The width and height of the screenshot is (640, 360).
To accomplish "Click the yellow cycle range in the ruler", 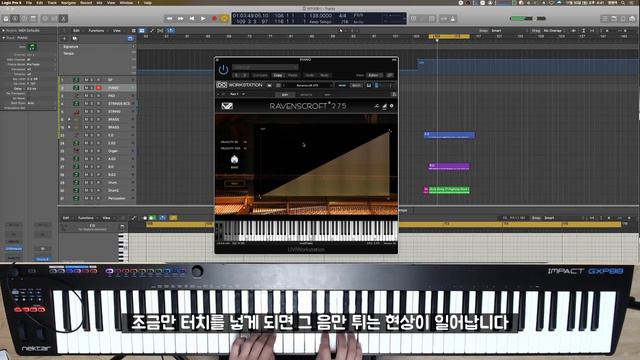I will pos(449,36).
